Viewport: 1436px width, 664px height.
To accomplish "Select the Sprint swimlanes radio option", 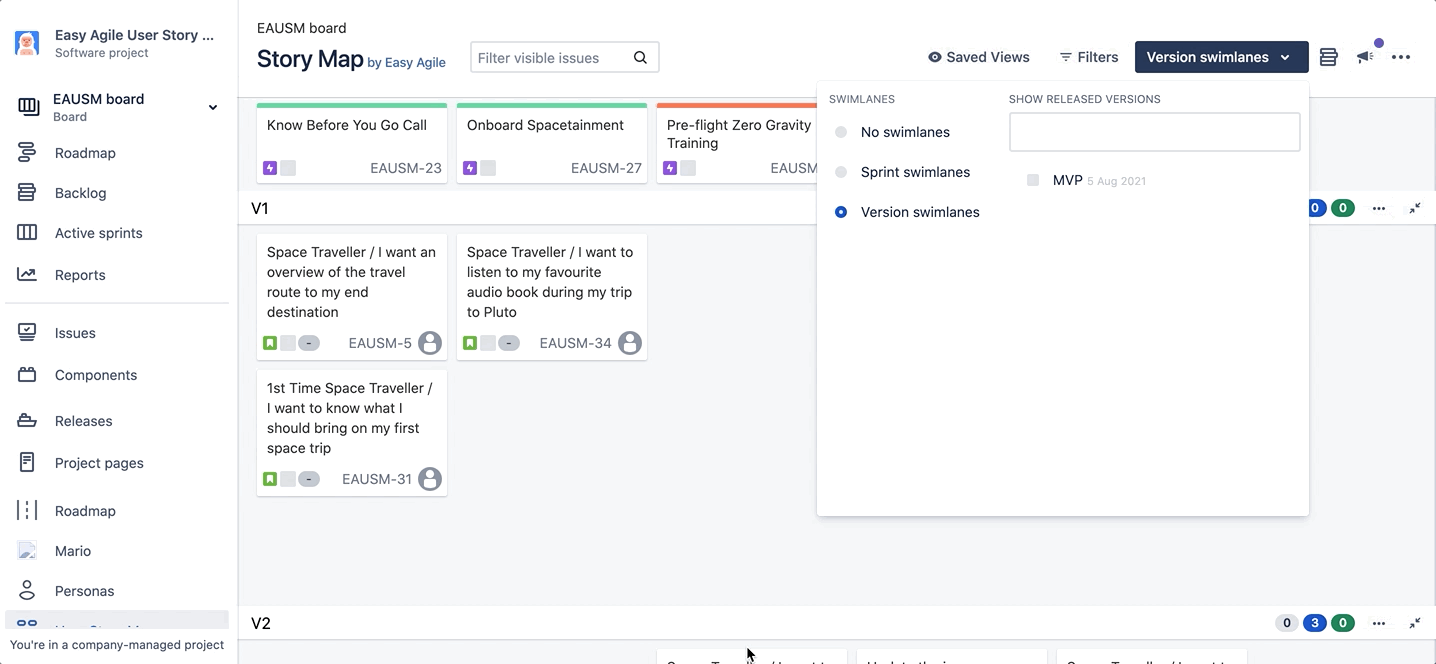I will click(x=841, y=172).
